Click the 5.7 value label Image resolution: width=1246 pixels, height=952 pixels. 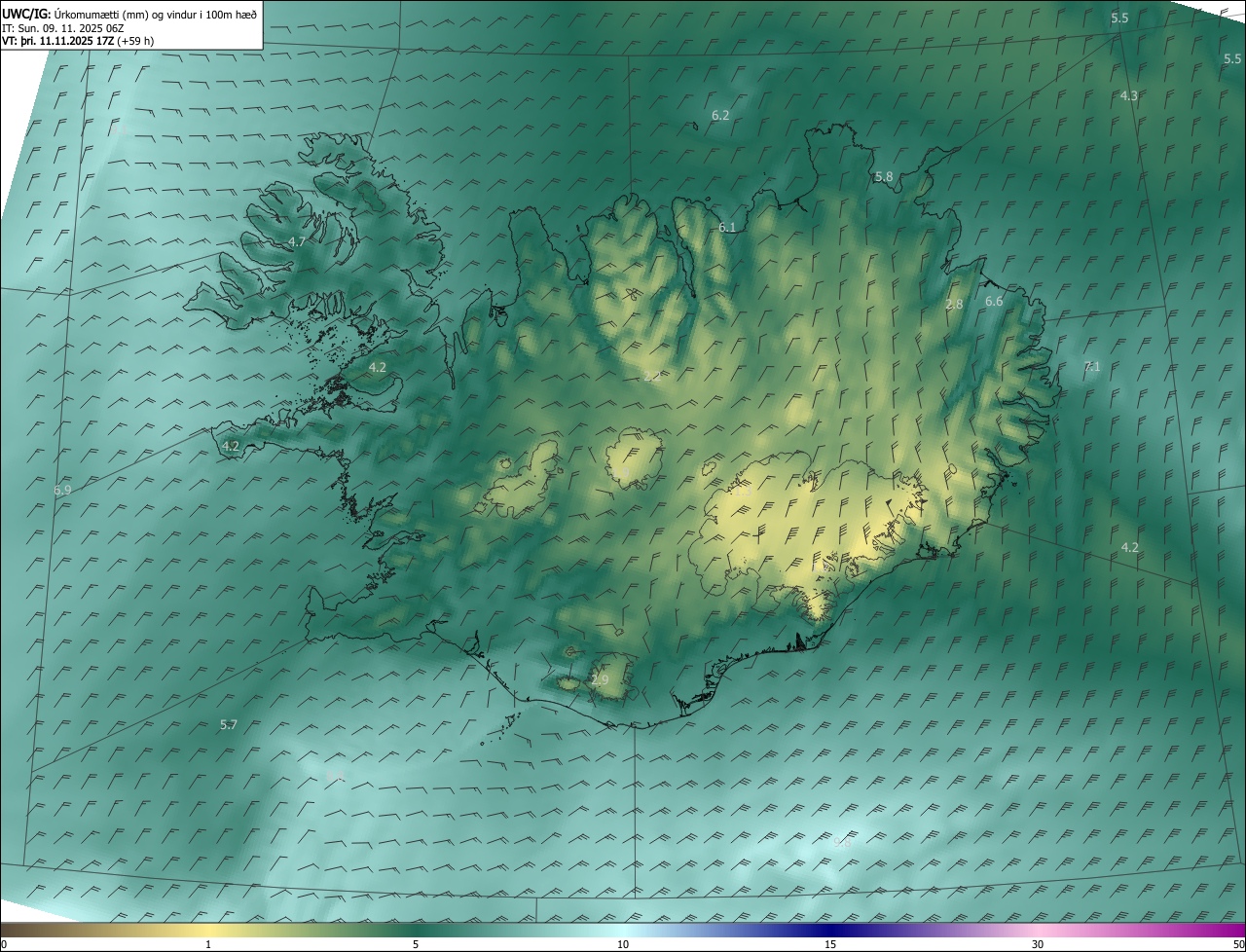(x=229, y=724)
